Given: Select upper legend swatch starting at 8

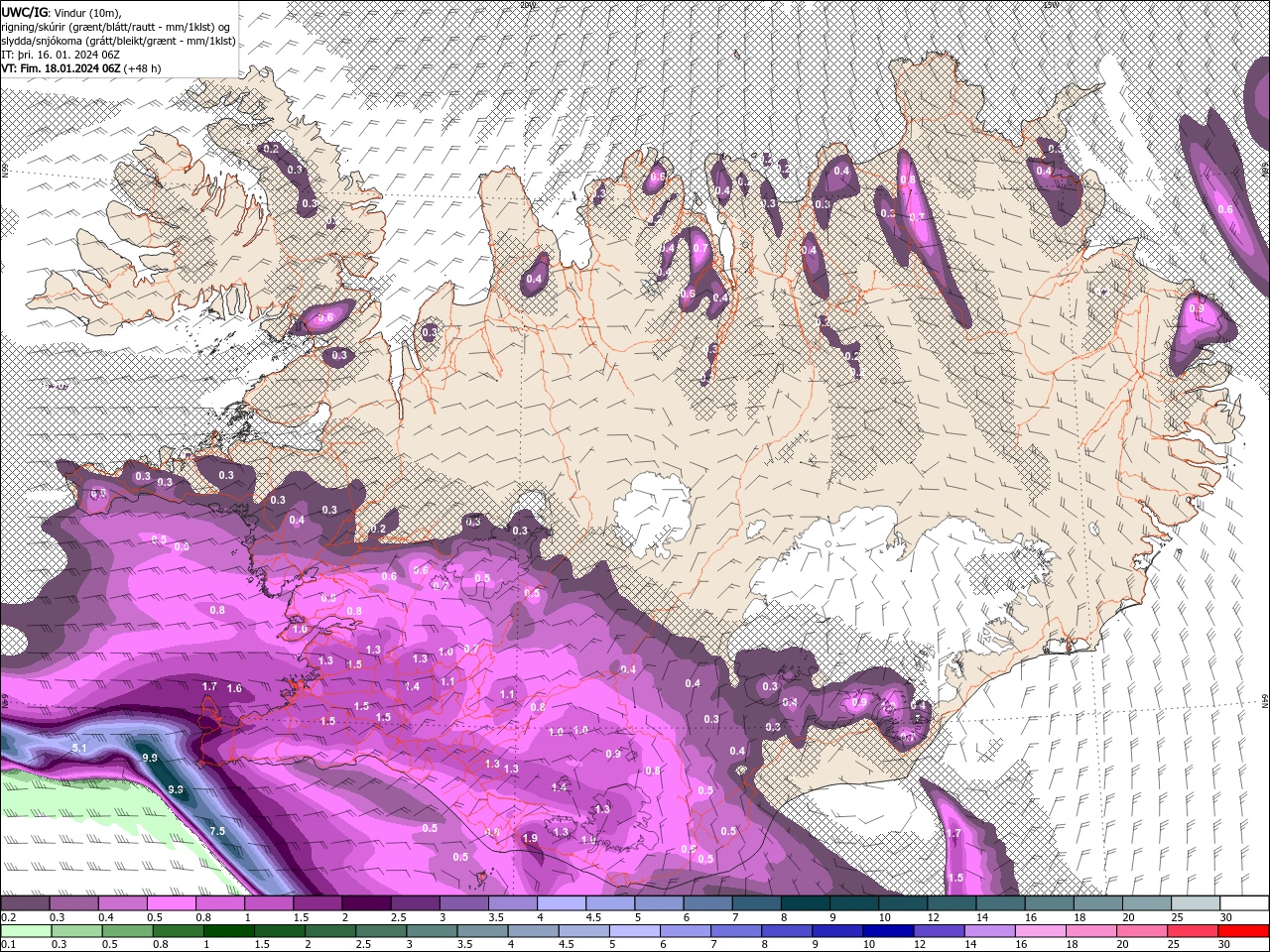Looking at the screenshot, I should (806, 903).
